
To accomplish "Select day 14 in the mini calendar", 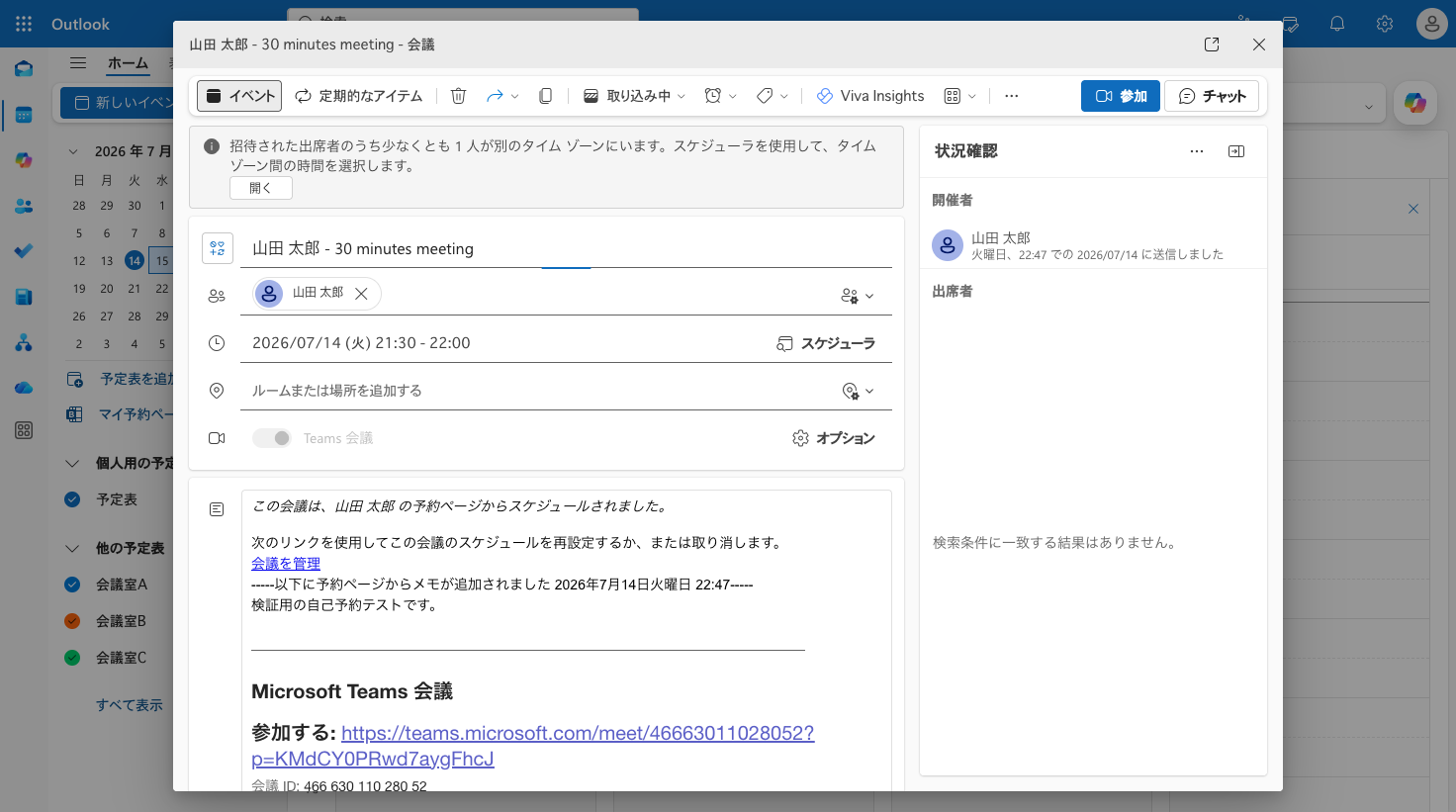I will (135, 261).
